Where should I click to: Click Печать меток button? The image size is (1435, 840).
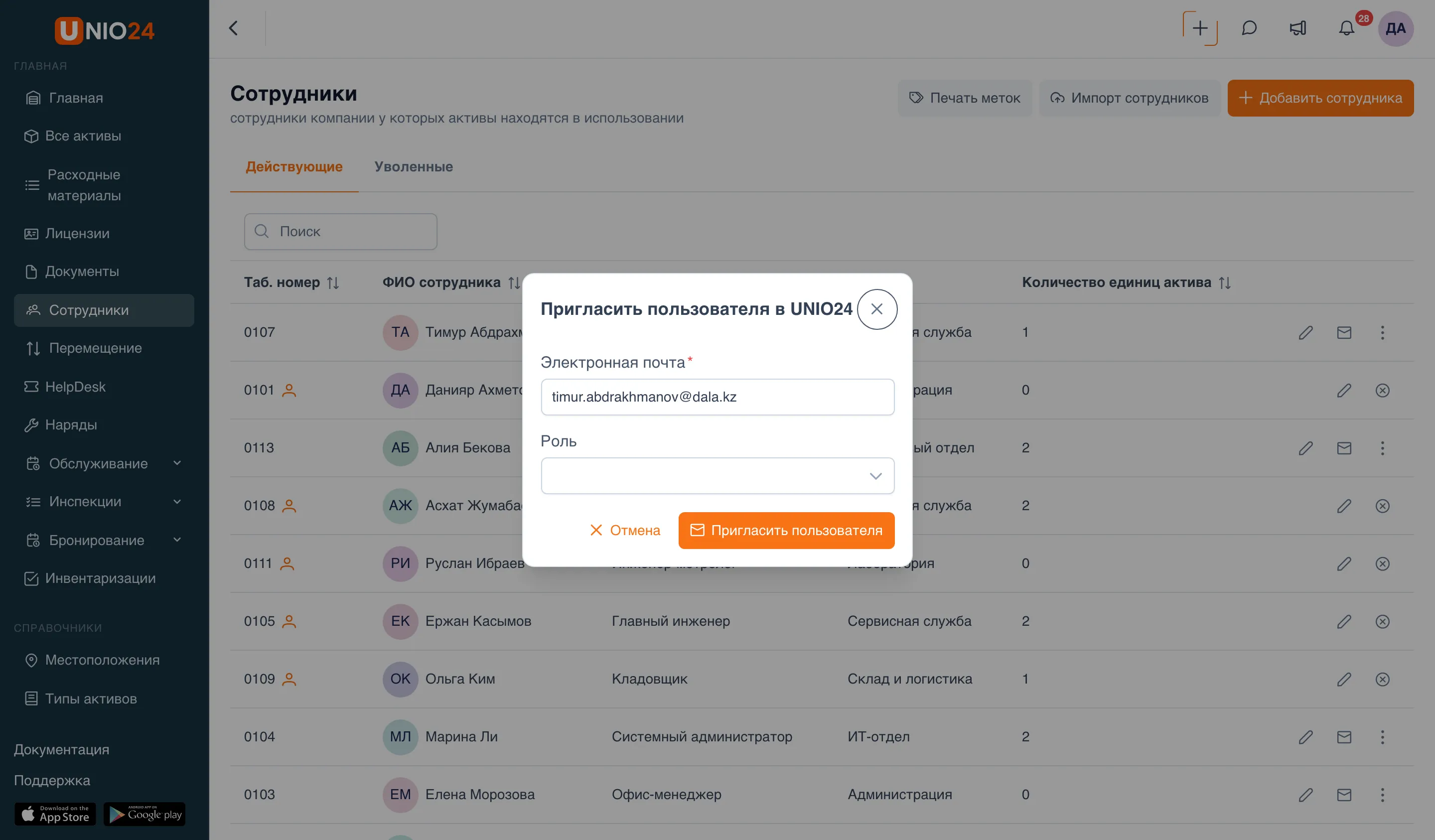[965, 98]
